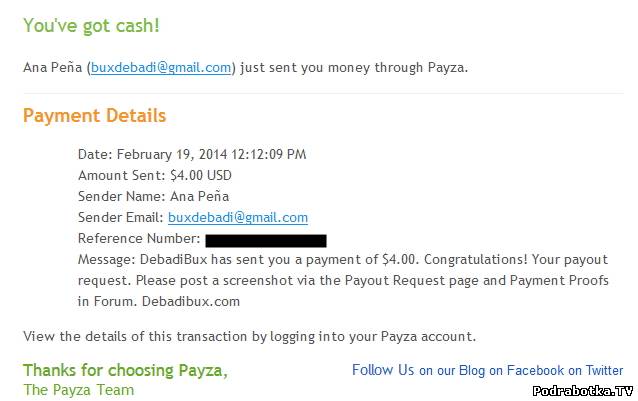The height and width of the screenshot is (401, 638).
Task: Click the Sender Name Ana Peña line
Action: pyautogui.click(x=153, y=196)
